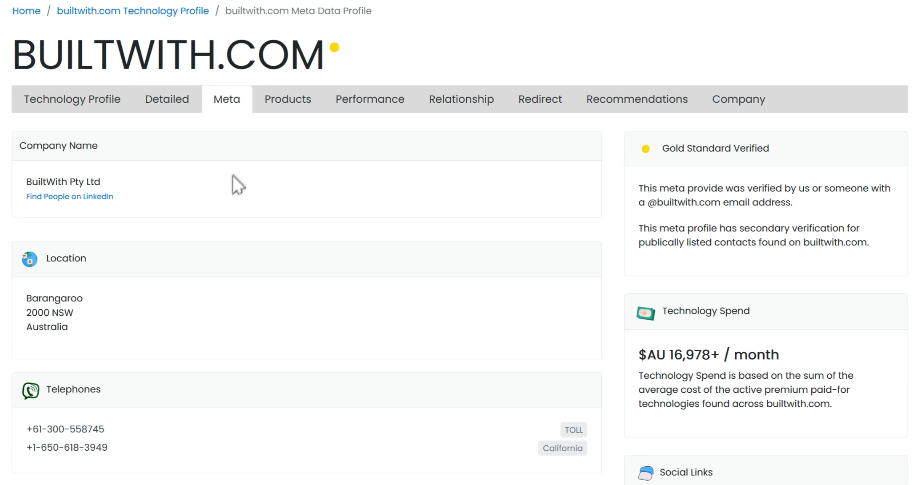
Task: Open the Technology Profile tab
Action: coord(72,99)
